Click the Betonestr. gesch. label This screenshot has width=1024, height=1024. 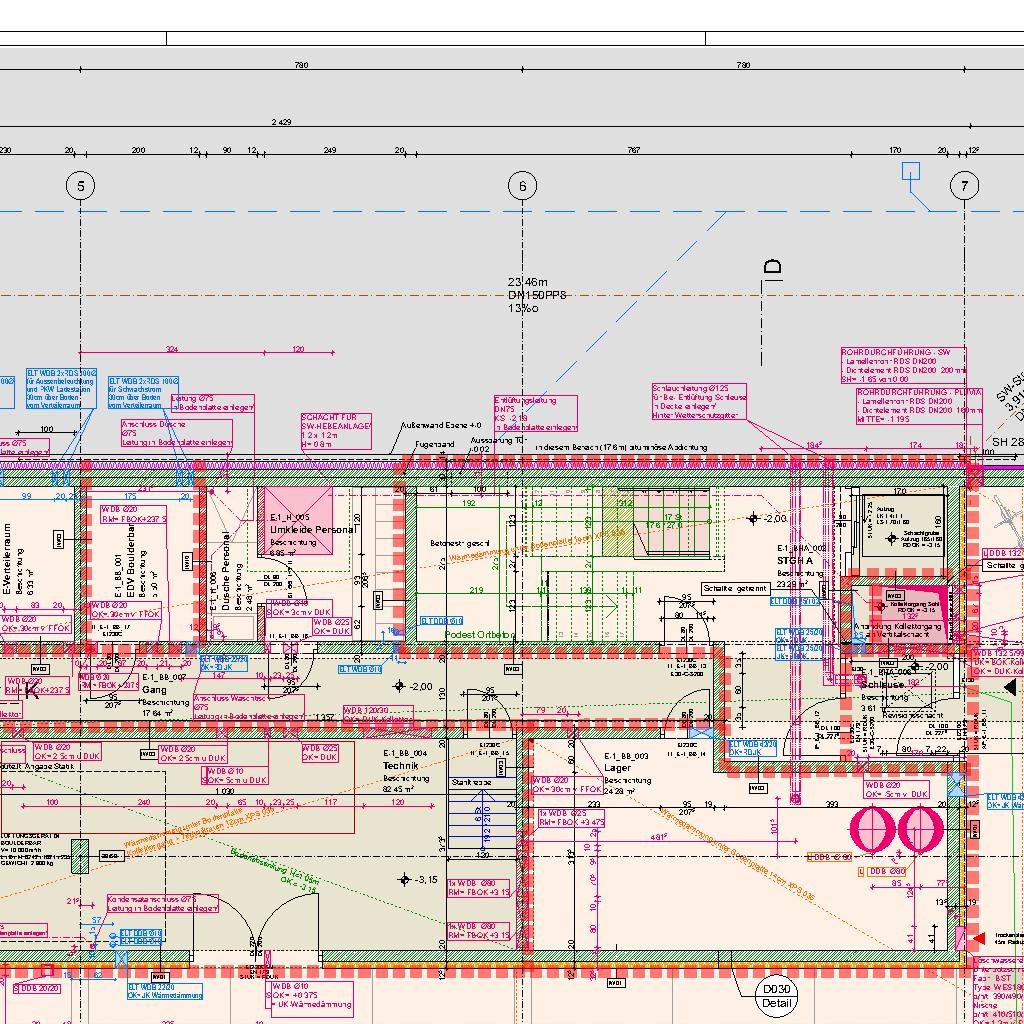460,543
